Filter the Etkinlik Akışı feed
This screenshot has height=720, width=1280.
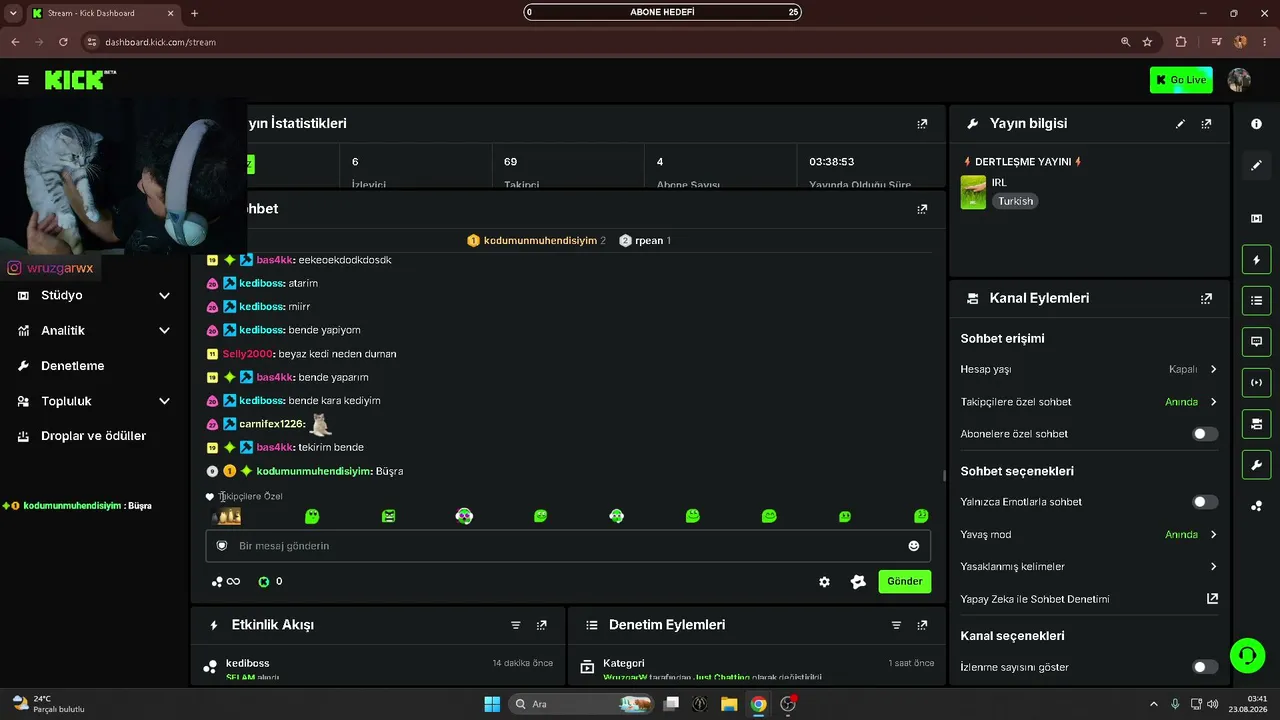[516, 625]
